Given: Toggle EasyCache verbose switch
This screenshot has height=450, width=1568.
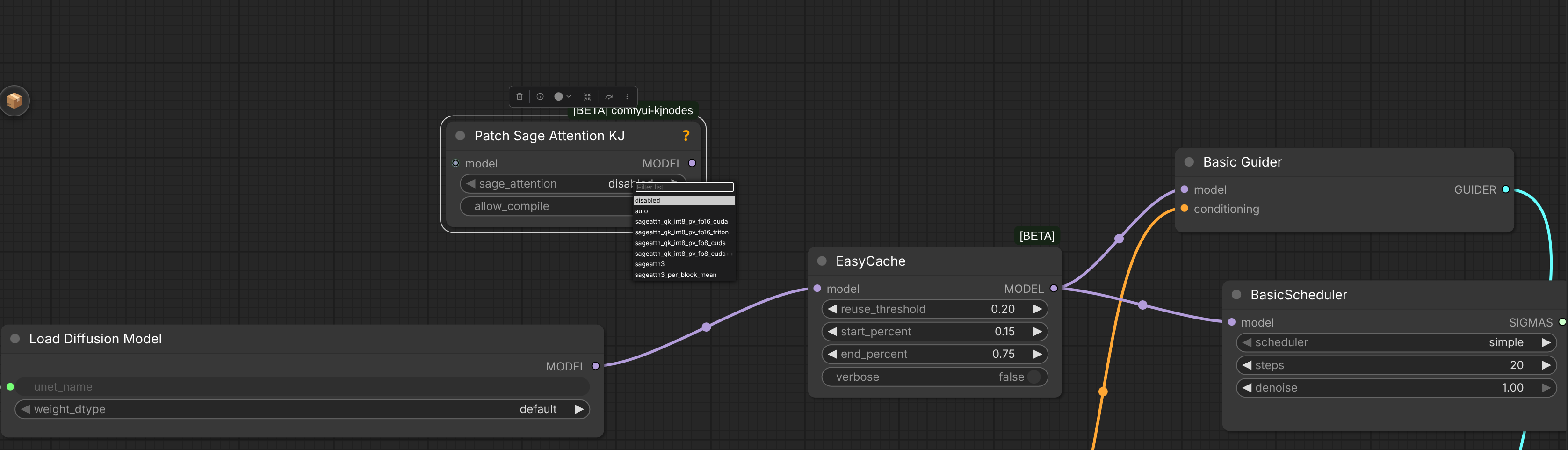Looking at the screenshot, I should point(1033,377).
